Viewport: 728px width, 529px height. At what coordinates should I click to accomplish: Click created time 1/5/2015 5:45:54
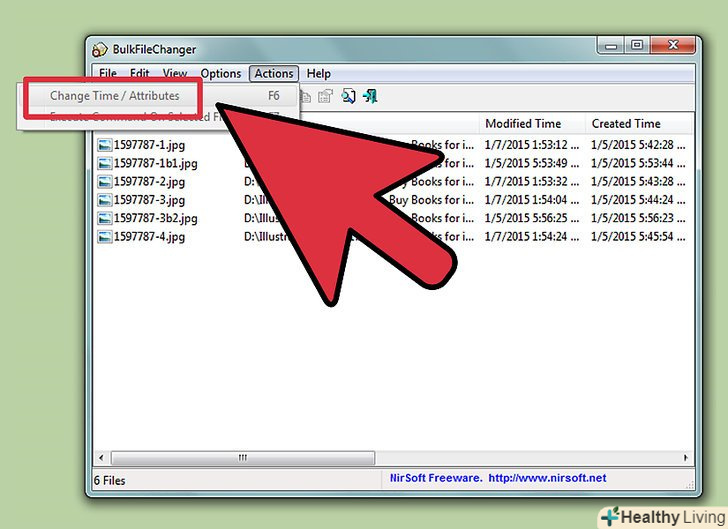(638, 237)
